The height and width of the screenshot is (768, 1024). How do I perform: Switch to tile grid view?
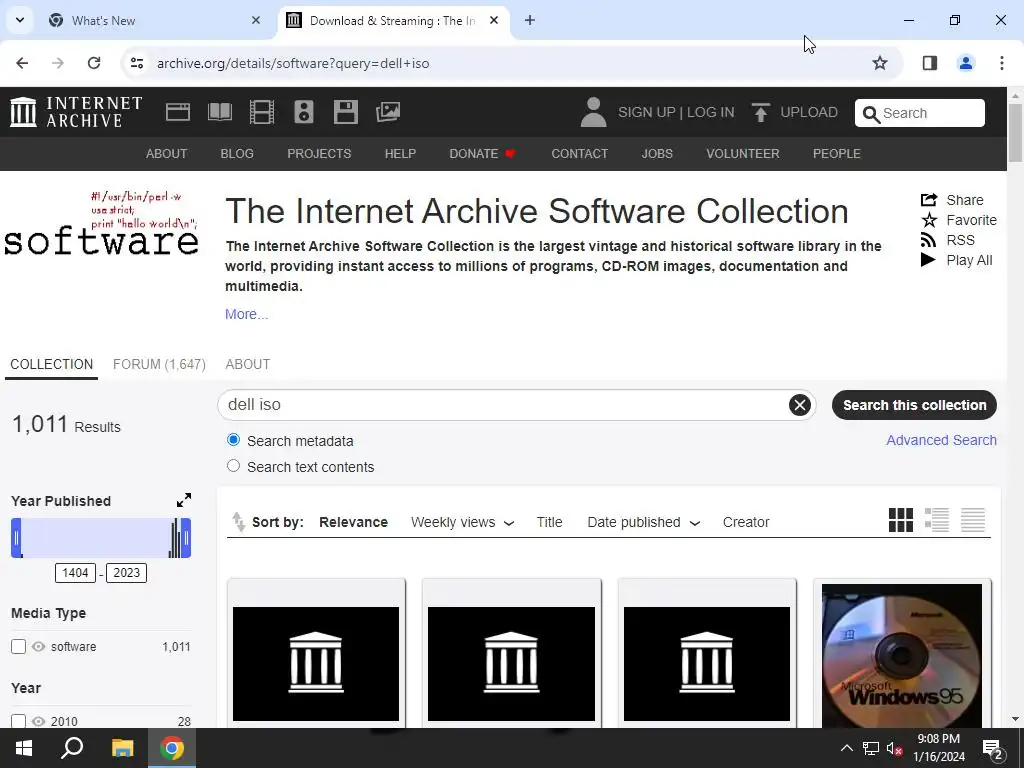[901, 520]
